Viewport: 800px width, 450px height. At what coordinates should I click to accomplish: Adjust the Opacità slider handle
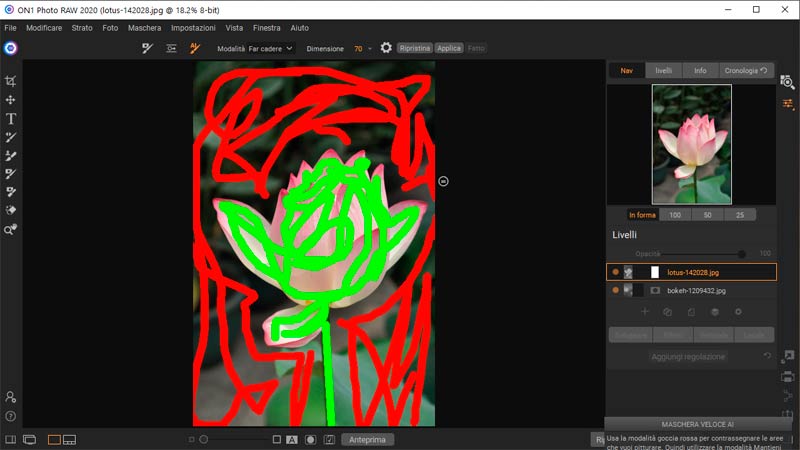(741, 254)
